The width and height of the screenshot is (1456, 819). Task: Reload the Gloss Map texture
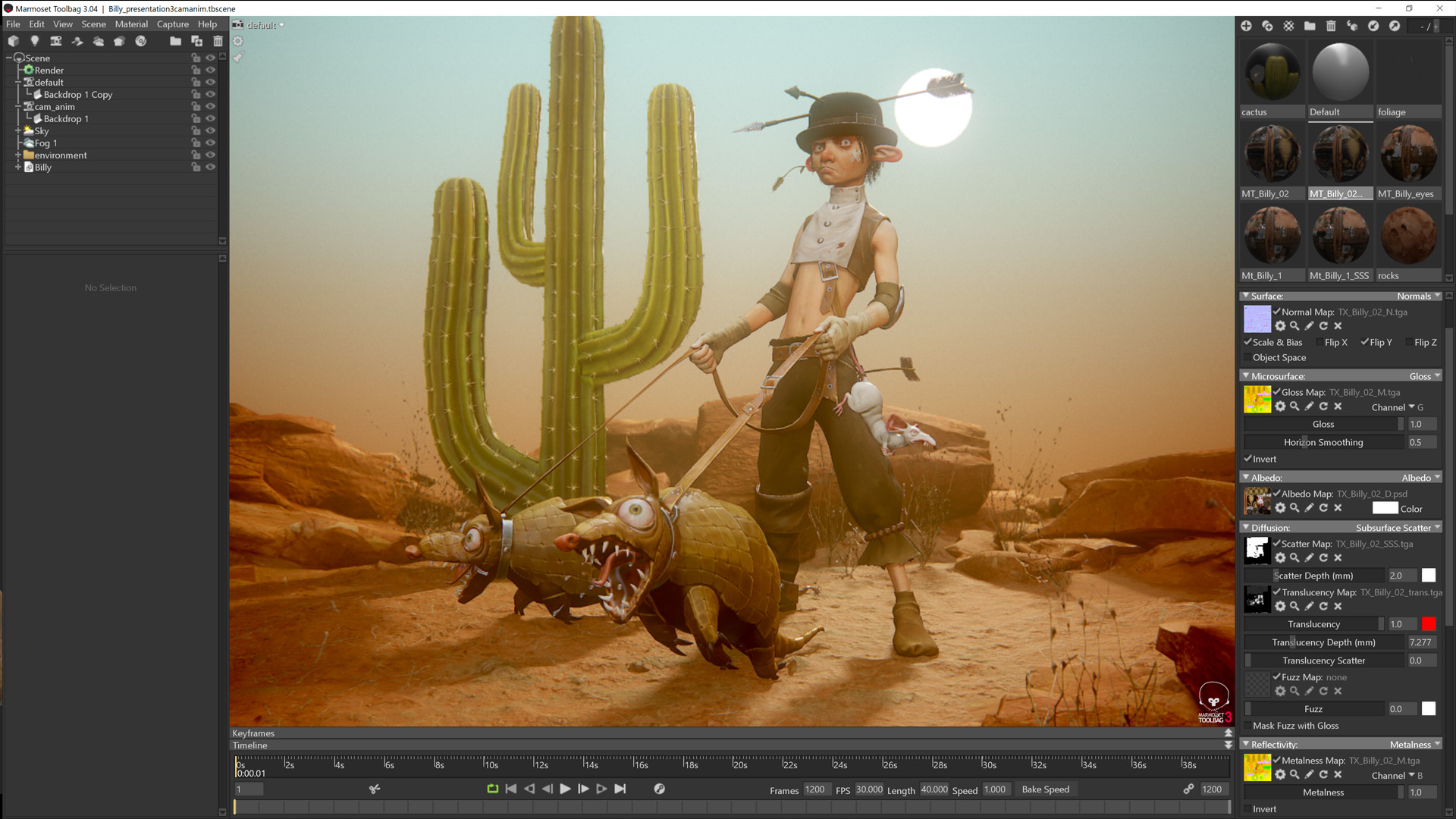click(x=1323, y=406)
